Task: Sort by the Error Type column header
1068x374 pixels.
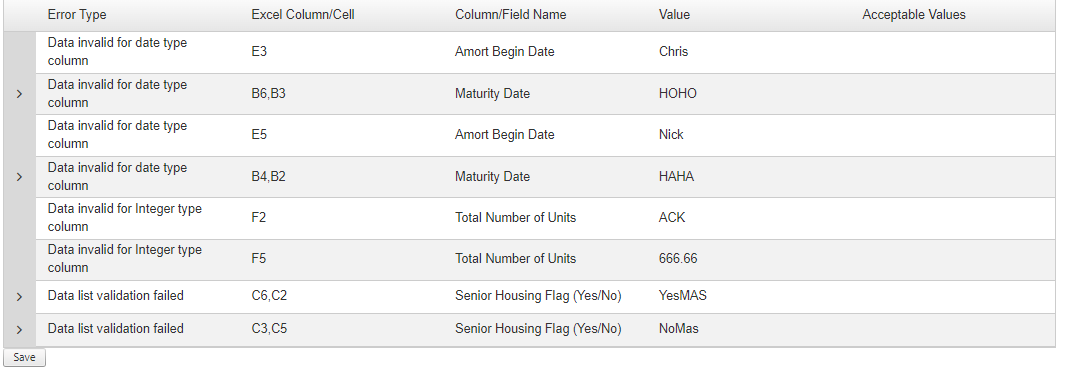Action: [x=77, y=14]
